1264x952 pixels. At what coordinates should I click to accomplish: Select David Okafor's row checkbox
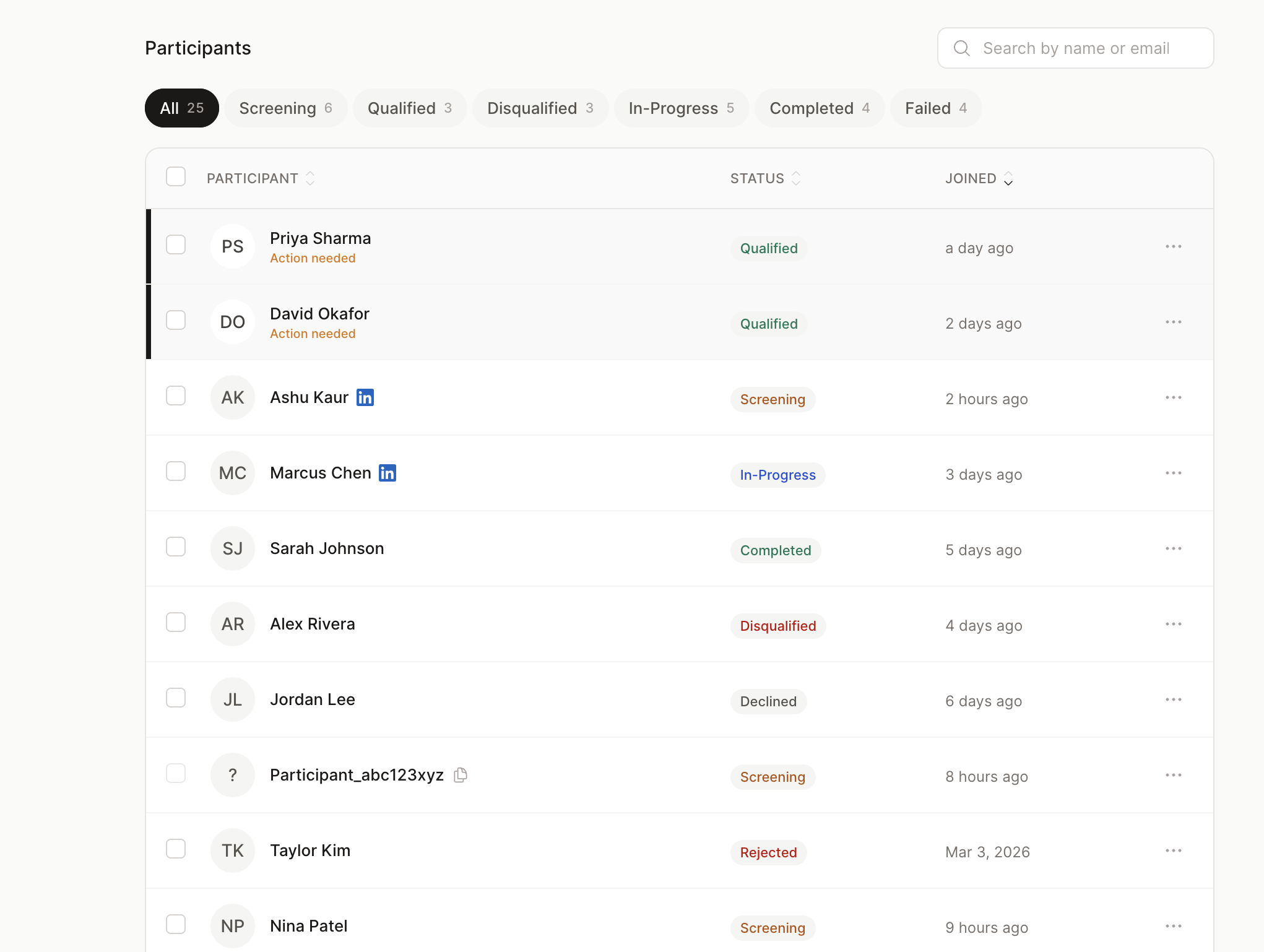click(176, 320)
